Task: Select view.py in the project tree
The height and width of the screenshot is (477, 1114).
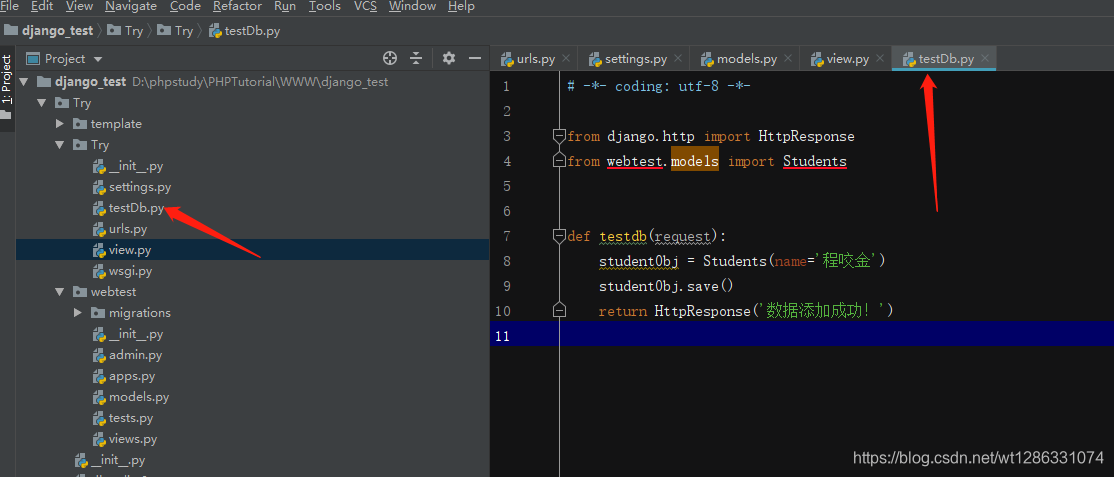Action: click(x=130, y=250)
